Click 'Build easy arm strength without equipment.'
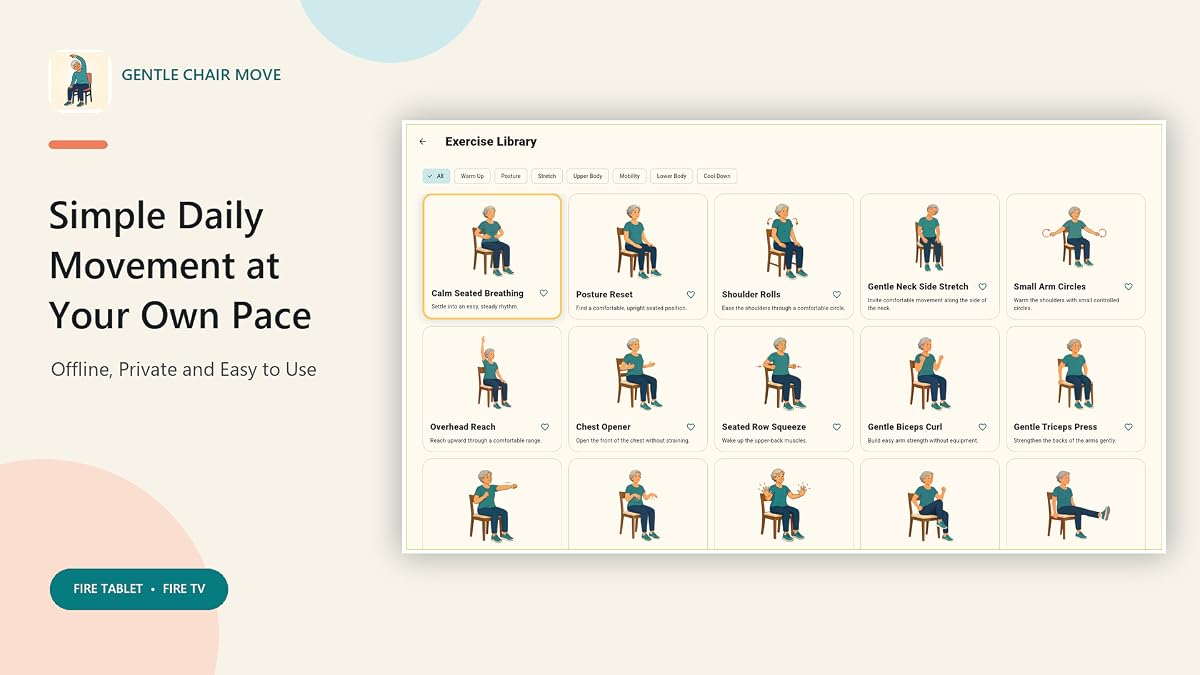This screenshot has width=1200, height=675. pos(923,440)
